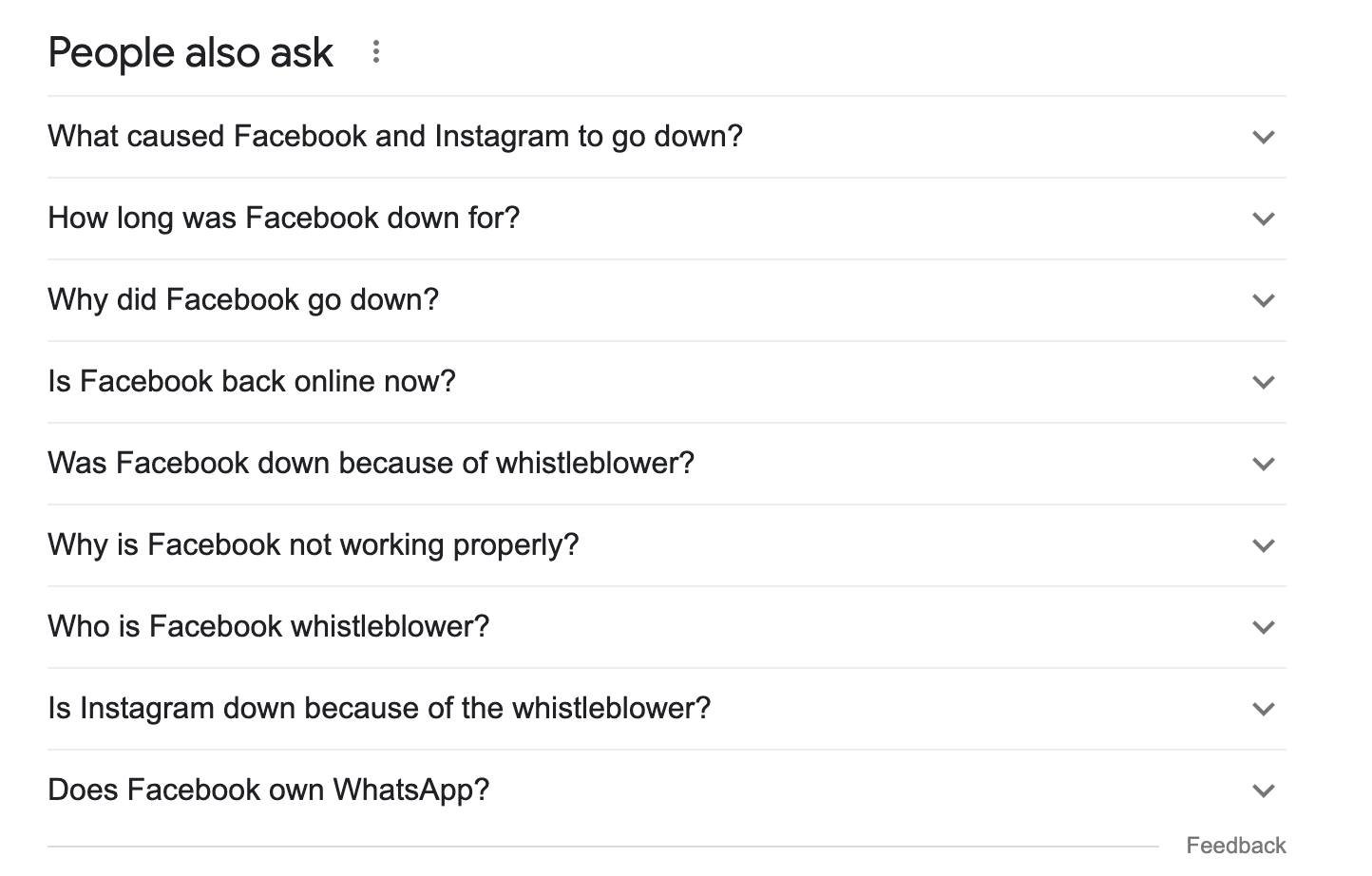The height and width of the screenshot is (876, 1372).
Task: Expand the chevron for 'Who is Facebook whistleblower?'
Action: pyautogui.click(x=1264, y=627)
